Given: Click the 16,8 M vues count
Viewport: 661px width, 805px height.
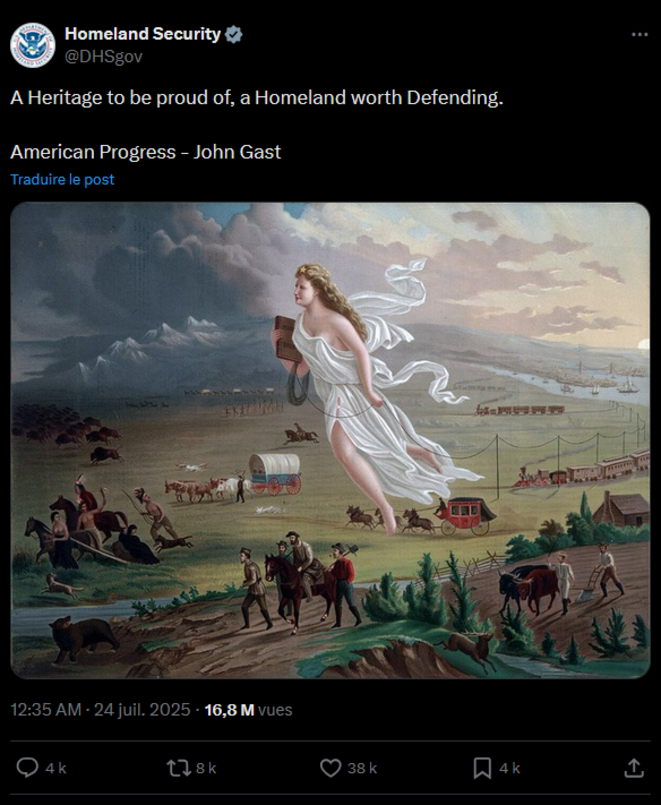Looking at the screenshot, I should click(248, 710).
